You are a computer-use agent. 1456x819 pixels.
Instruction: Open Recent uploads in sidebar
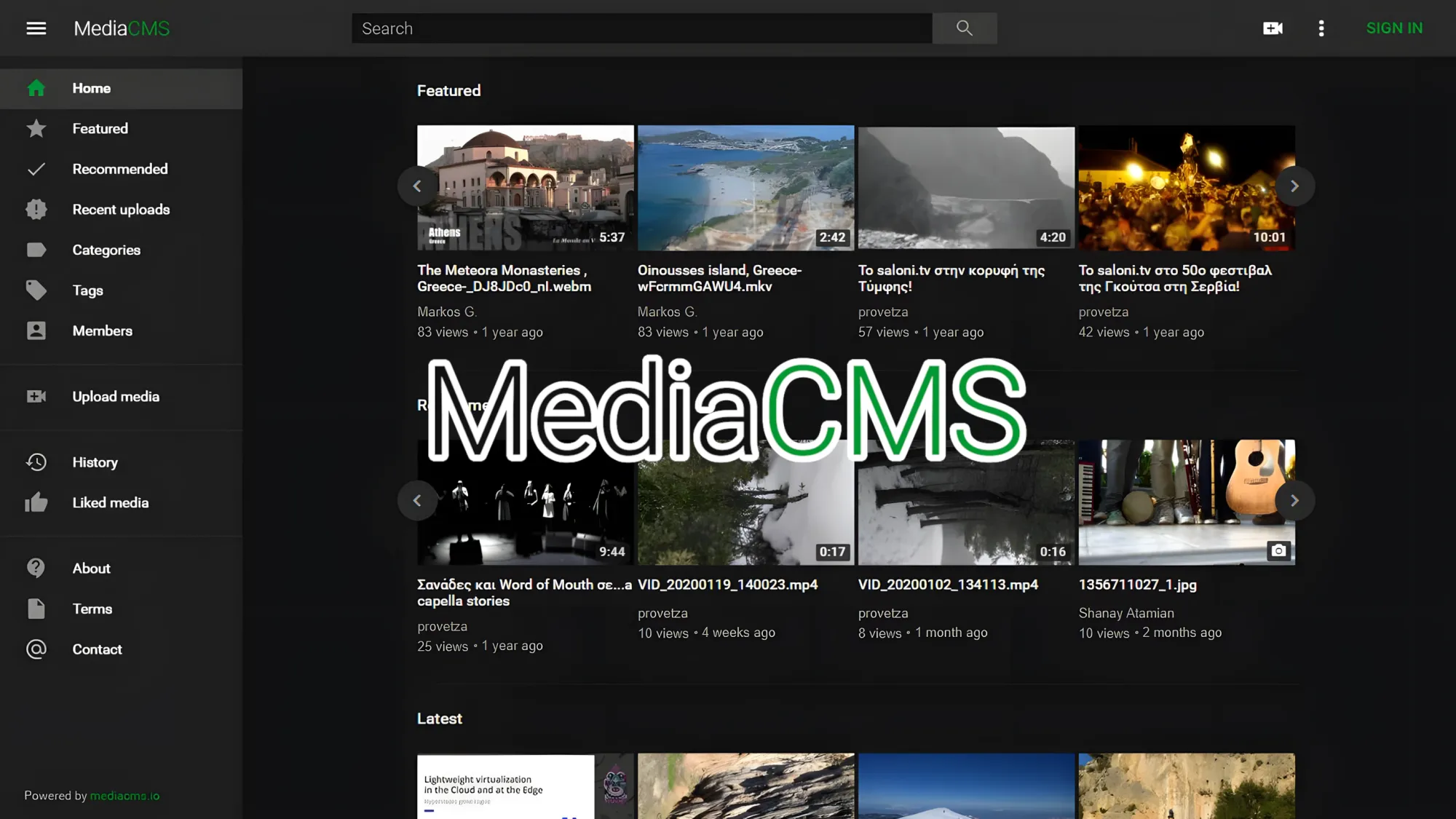[x=121, y=210]
